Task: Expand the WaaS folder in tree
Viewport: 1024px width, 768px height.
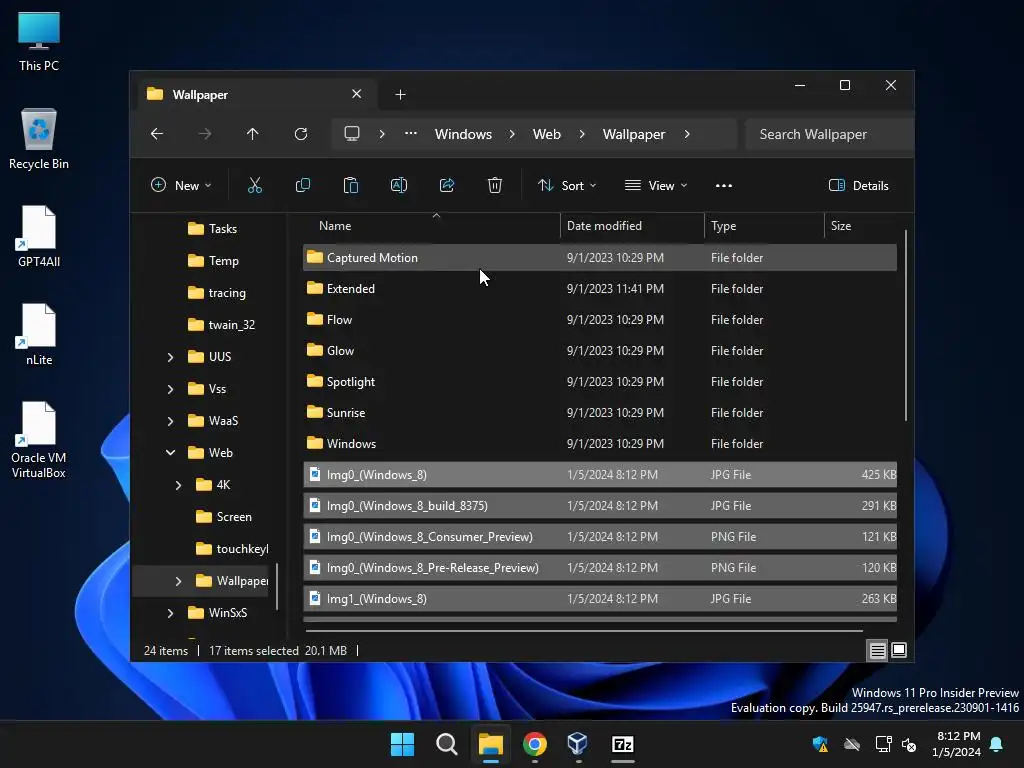Action: 170,421
